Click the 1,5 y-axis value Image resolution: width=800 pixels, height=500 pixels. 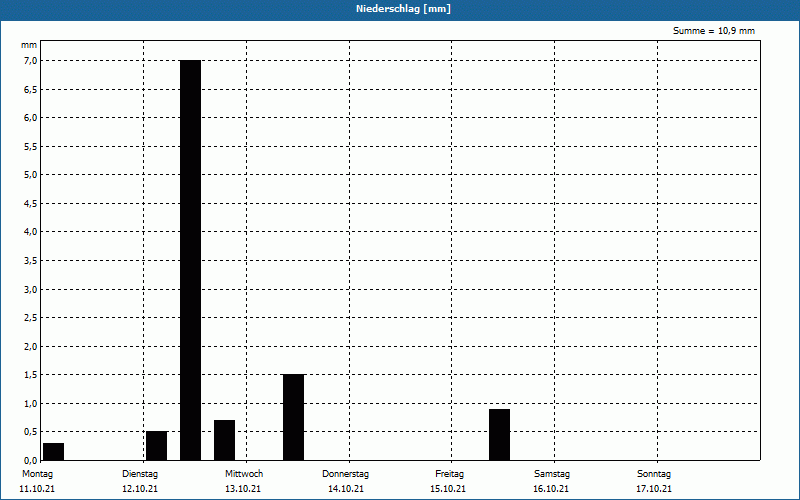pos(31,375)
